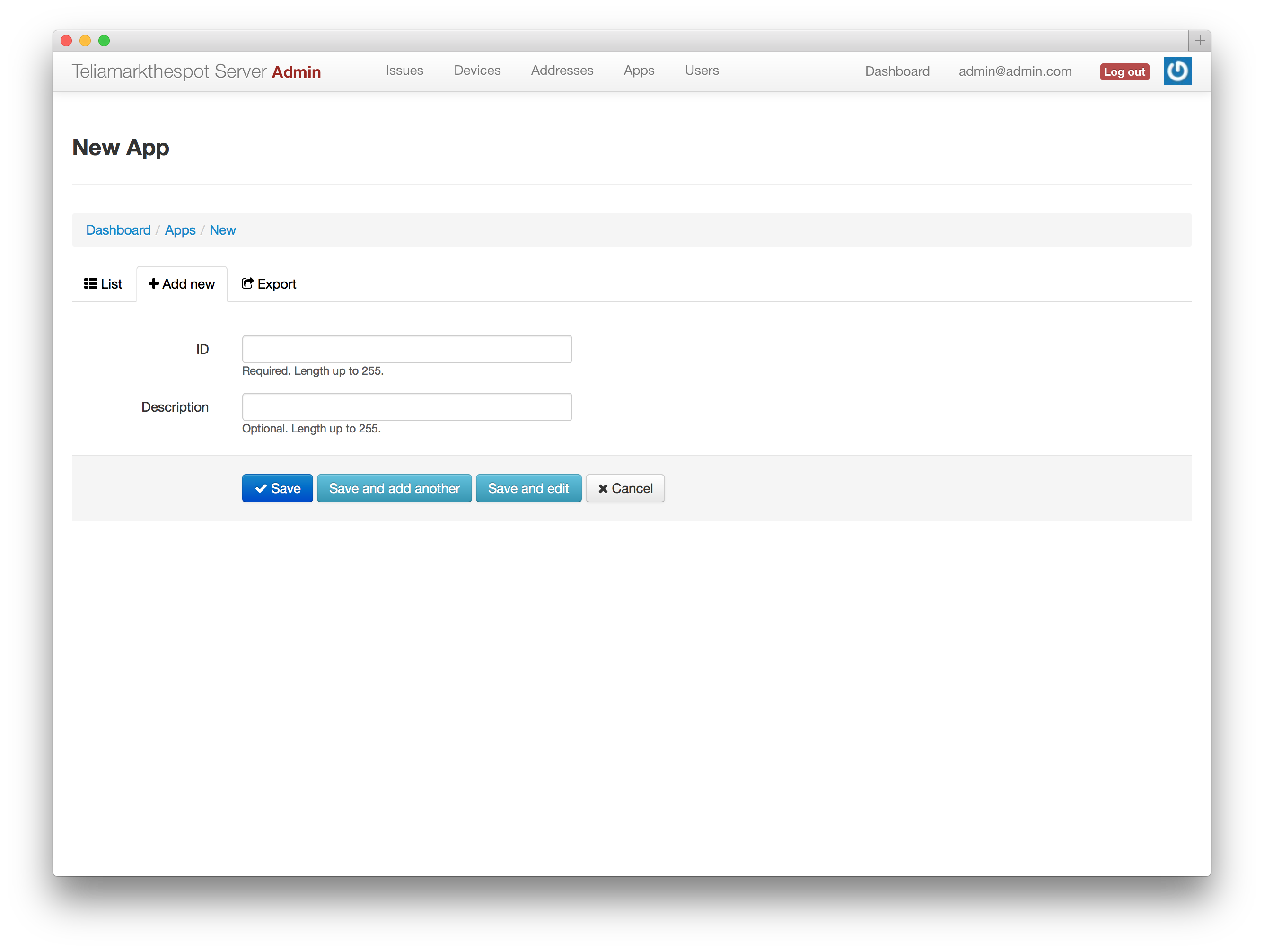Click Save and add another

click(x=394, y=489)
